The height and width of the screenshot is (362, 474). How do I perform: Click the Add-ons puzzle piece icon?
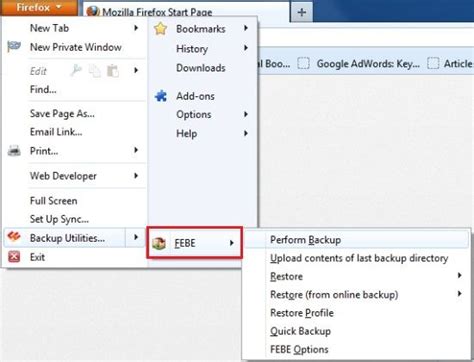[161, 96]
